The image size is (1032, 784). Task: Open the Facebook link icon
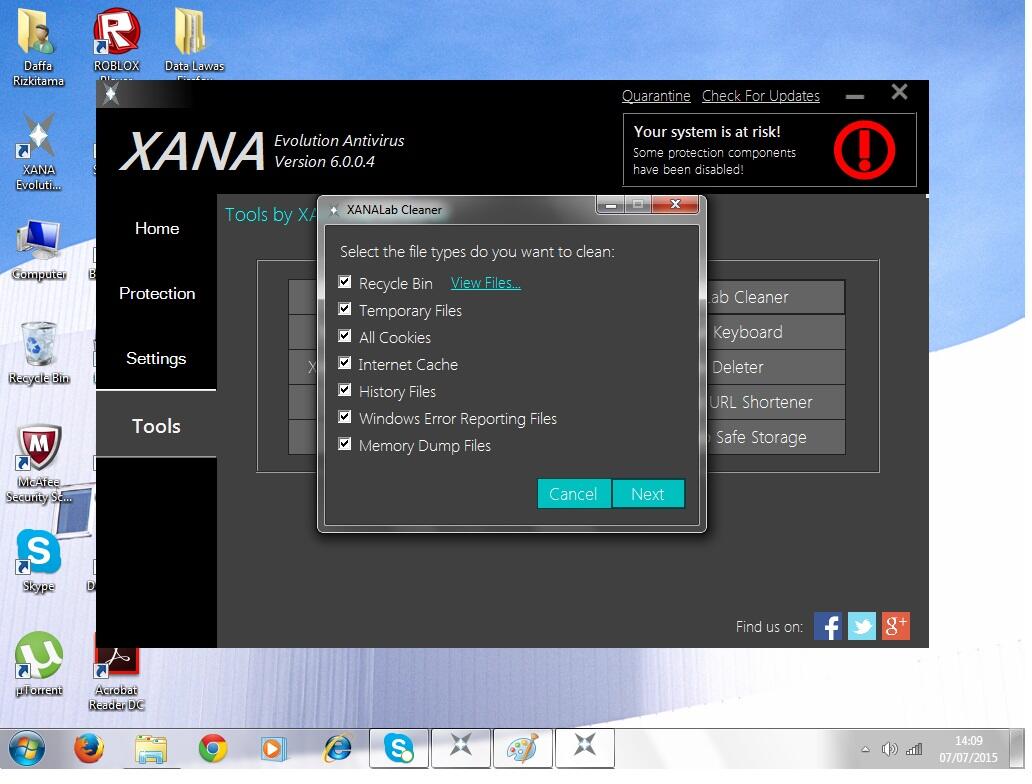pos(827,626)
